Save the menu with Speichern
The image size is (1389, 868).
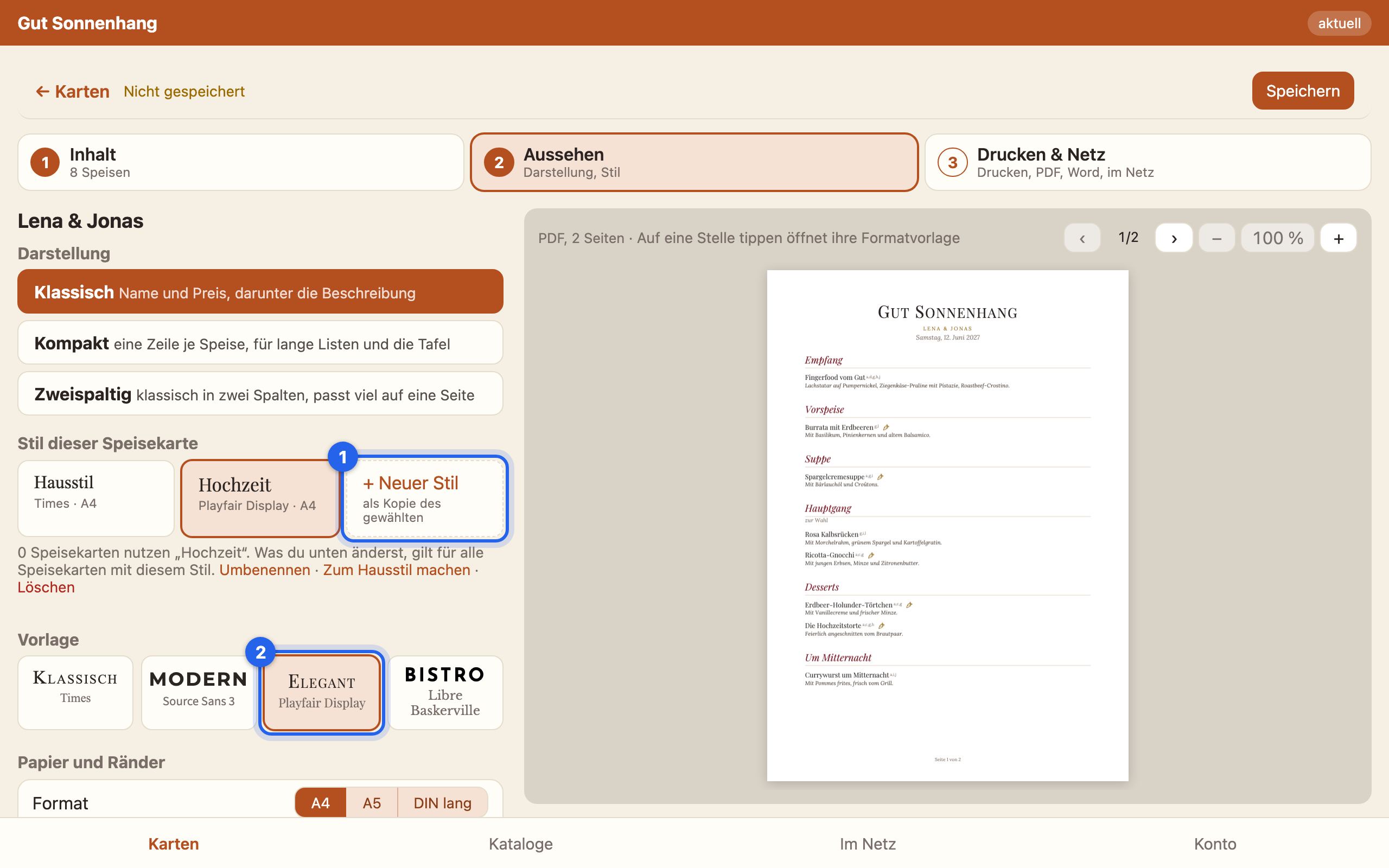(x=1303, y=91)
